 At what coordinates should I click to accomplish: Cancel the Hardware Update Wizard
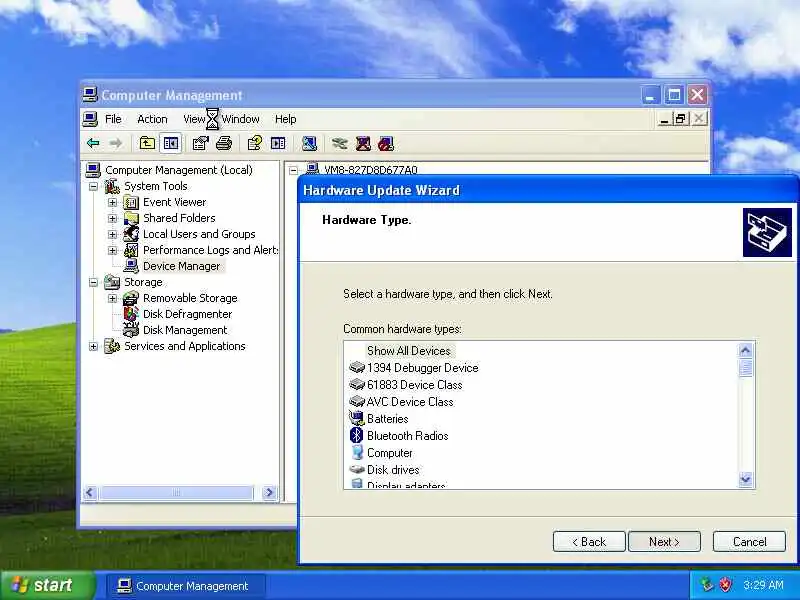pyautogui.click(x=749, y=542)
